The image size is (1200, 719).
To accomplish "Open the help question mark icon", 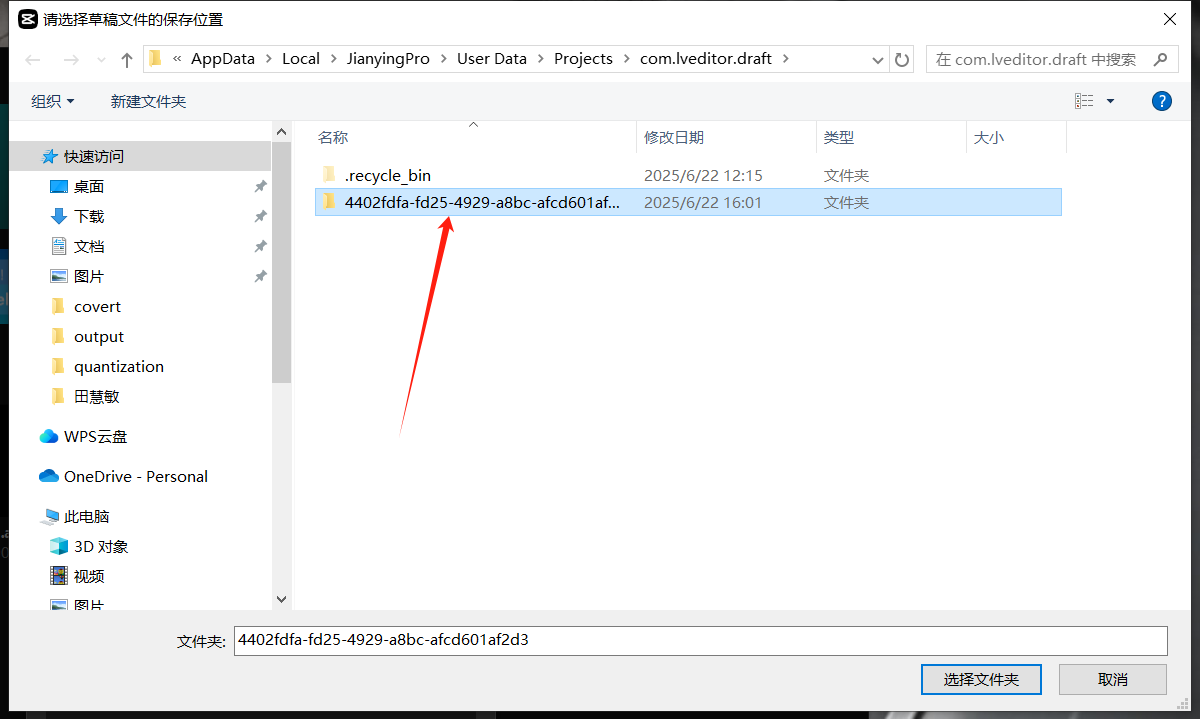I will pyautogui.click(x=1161, y=101).
